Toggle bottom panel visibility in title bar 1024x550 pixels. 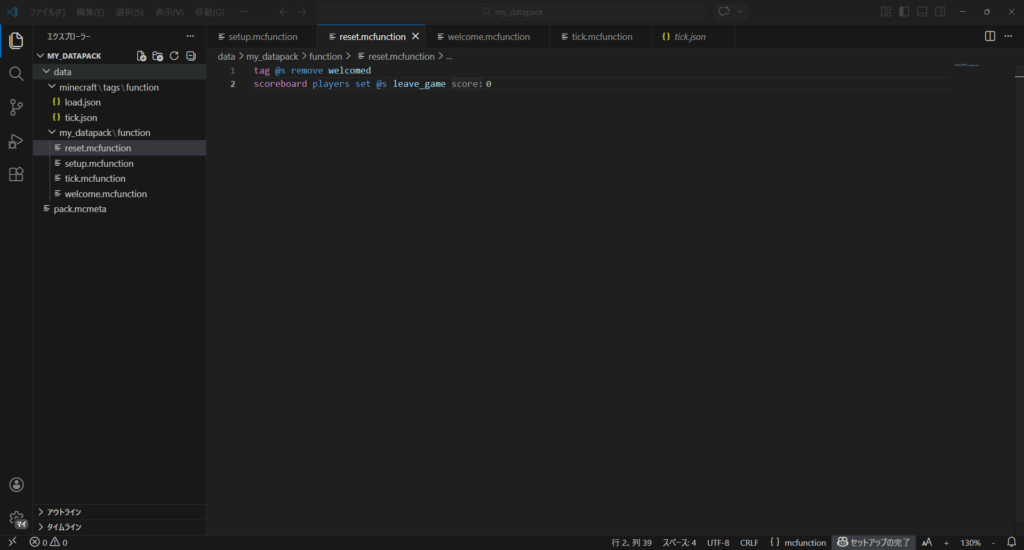point(922,11)
